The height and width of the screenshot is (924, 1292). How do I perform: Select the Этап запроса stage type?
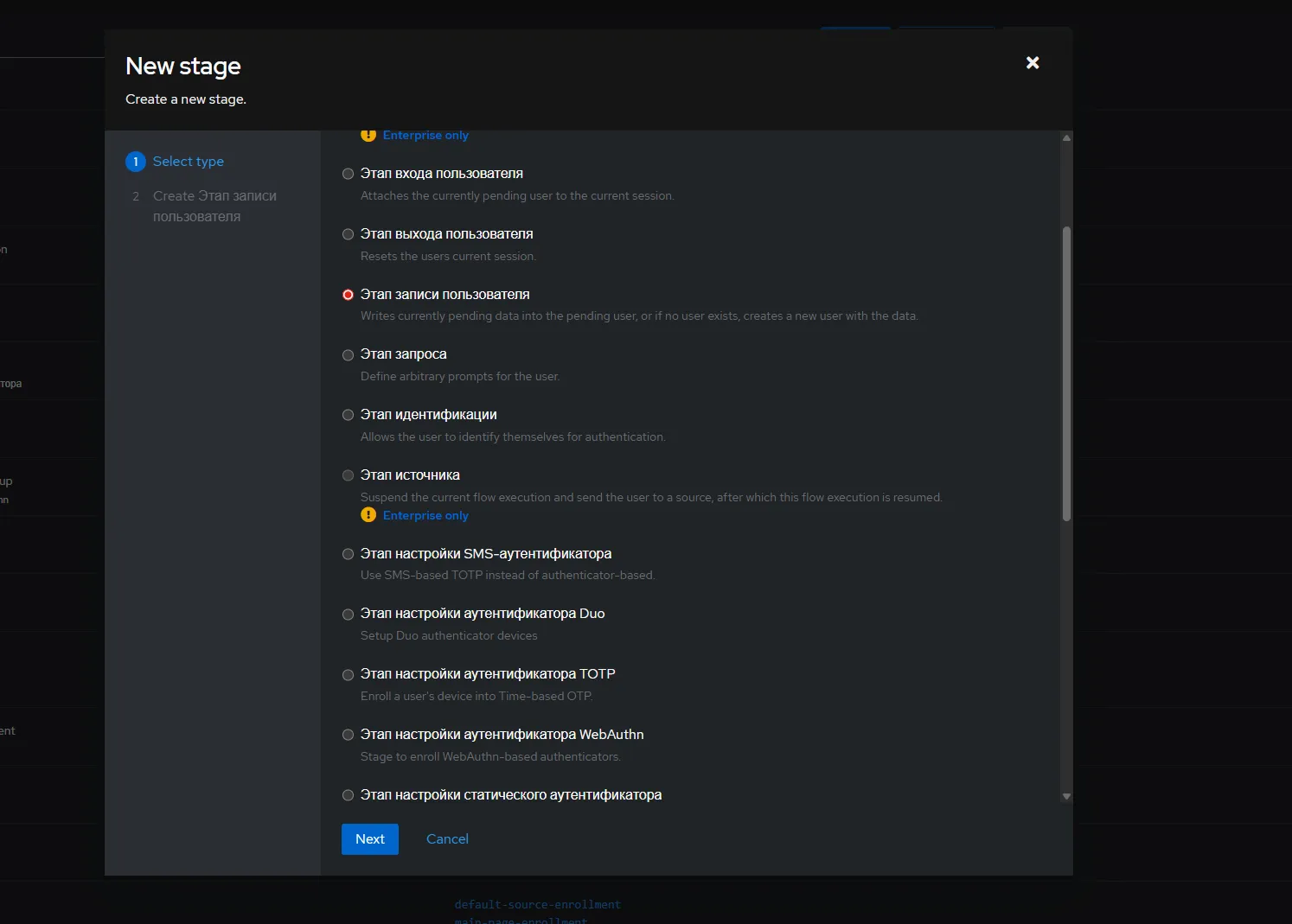coord(348,355)
